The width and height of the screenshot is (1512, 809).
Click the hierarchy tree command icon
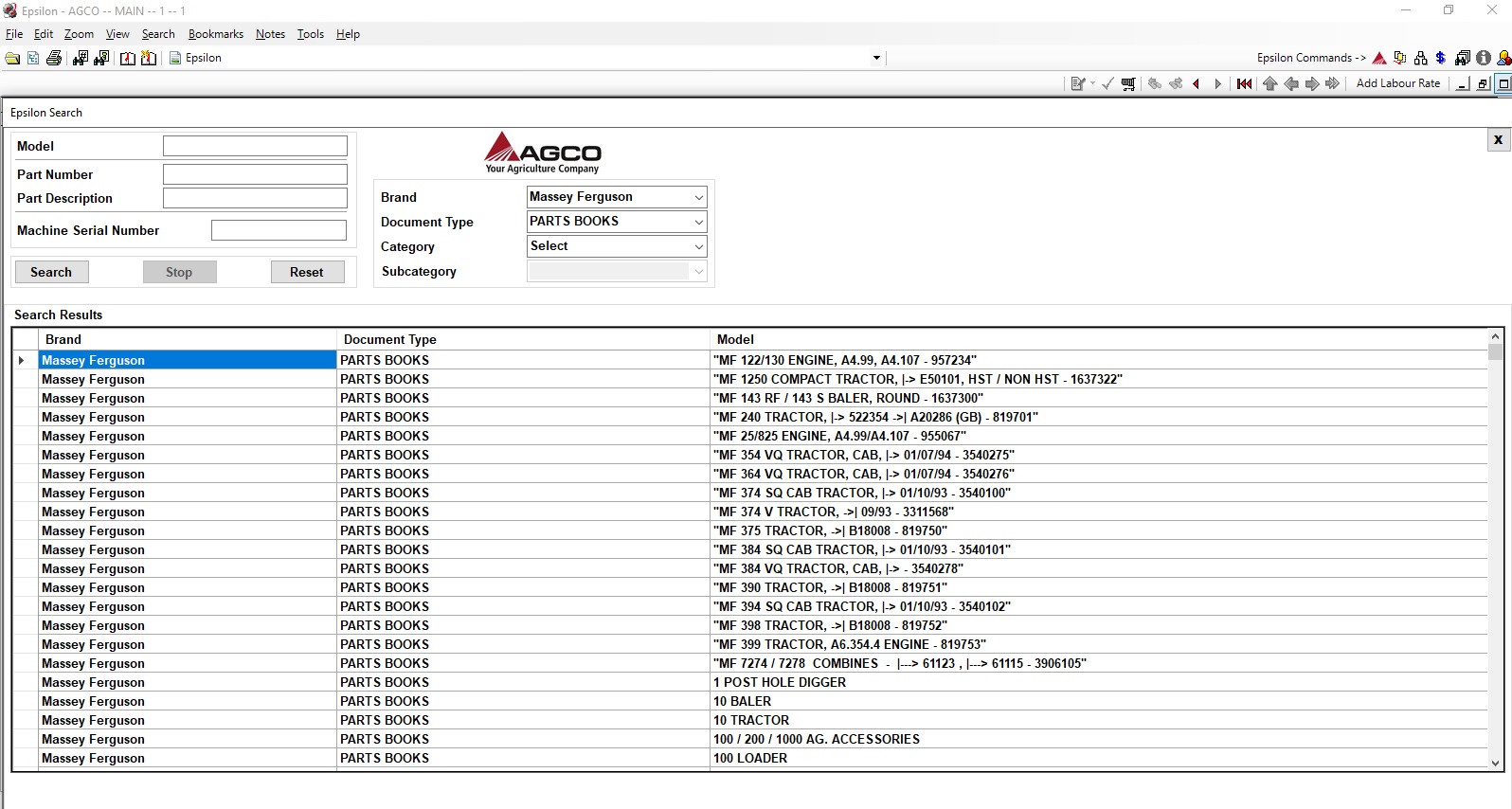(1420, 58)
